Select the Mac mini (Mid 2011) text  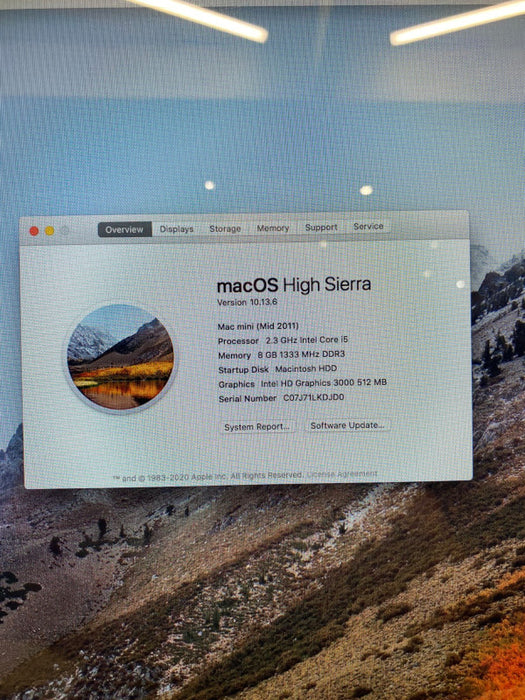pos(258,326)
